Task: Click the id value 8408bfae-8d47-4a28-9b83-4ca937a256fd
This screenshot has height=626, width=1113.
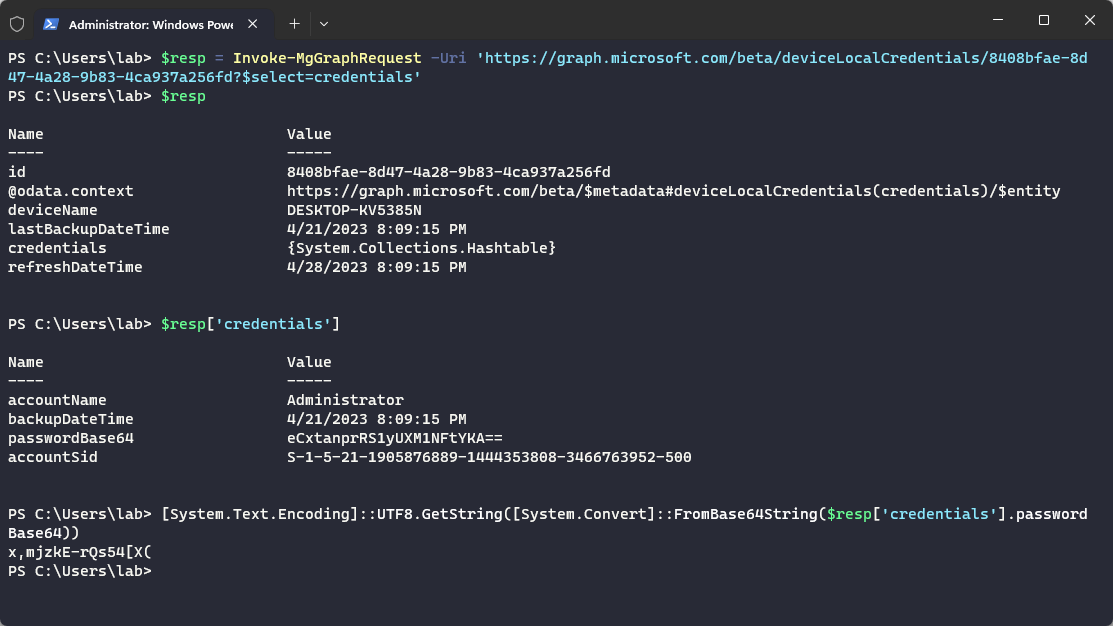Action: click(x=449, y=172)
